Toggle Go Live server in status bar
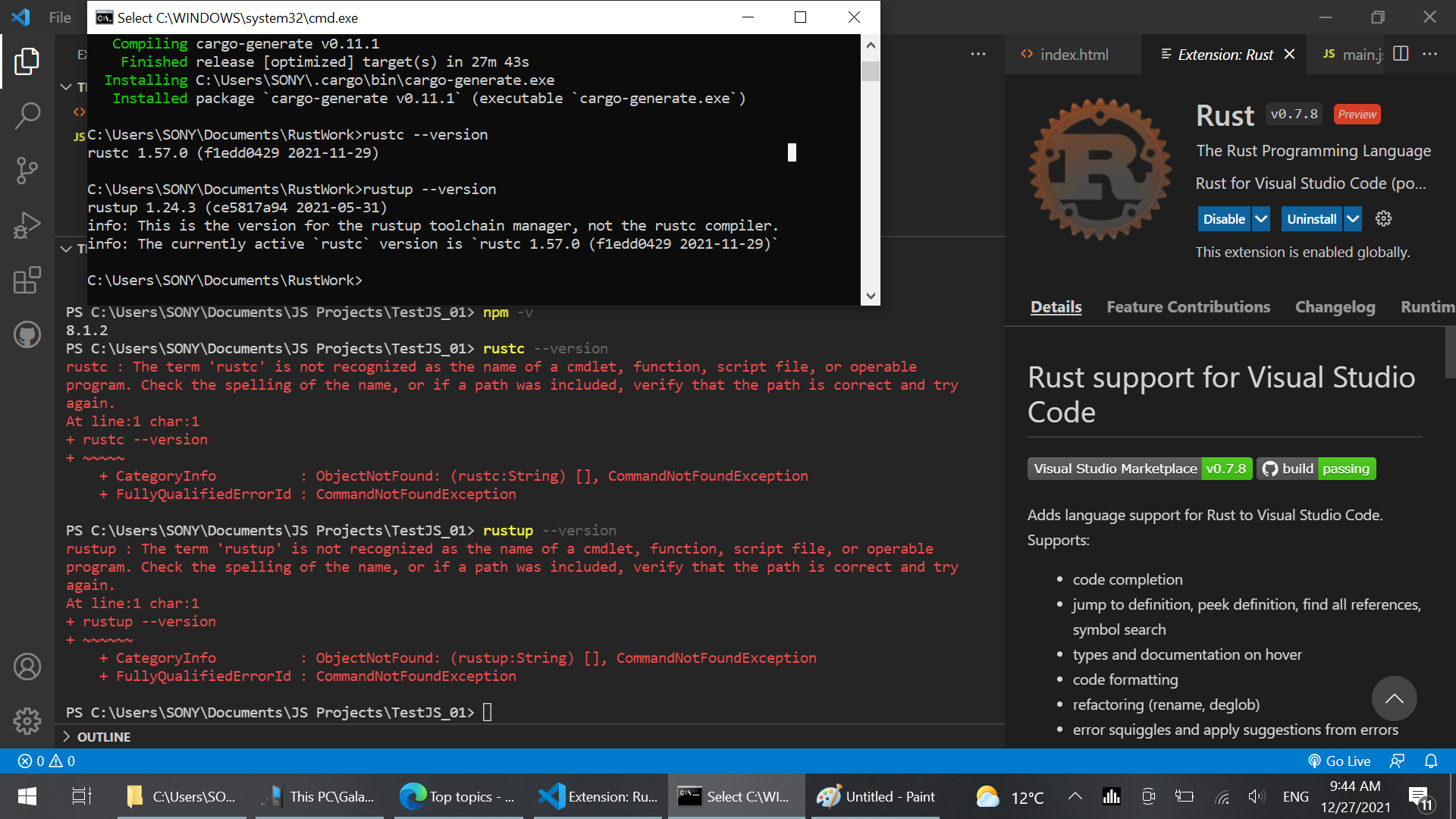This screenshot has width=1456, height=819. (x=1339, y=761)
